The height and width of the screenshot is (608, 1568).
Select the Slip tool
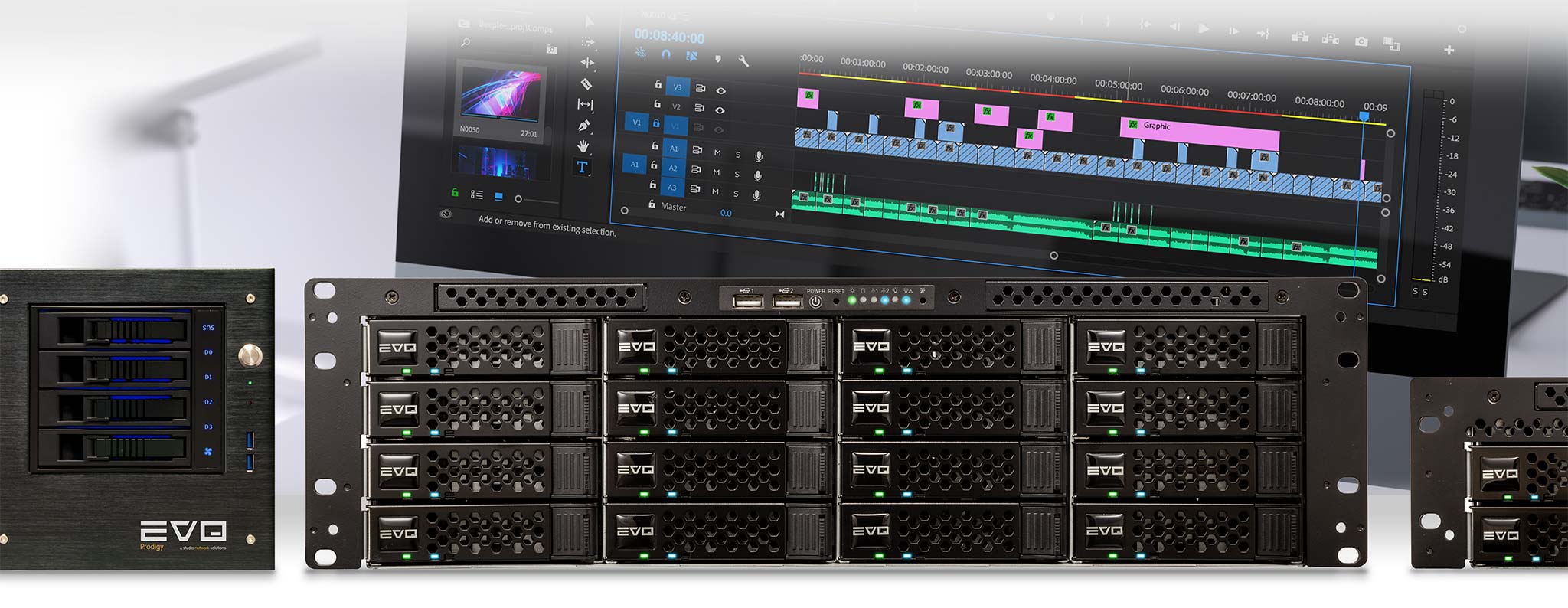[x=586, y=104]
